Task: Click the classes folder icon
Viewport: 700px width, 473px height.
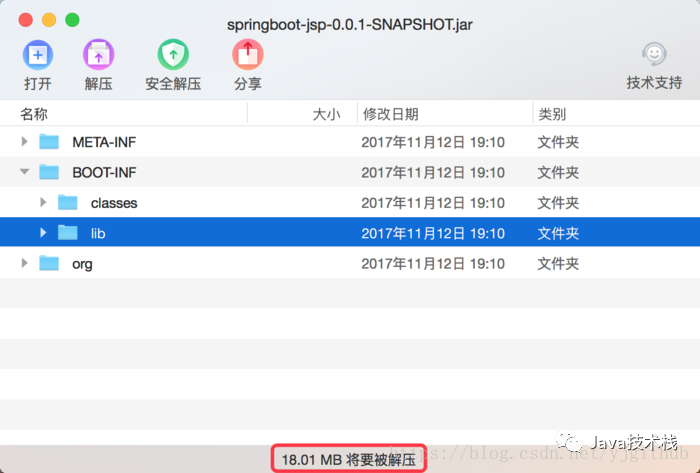Action: pos(68,203)
